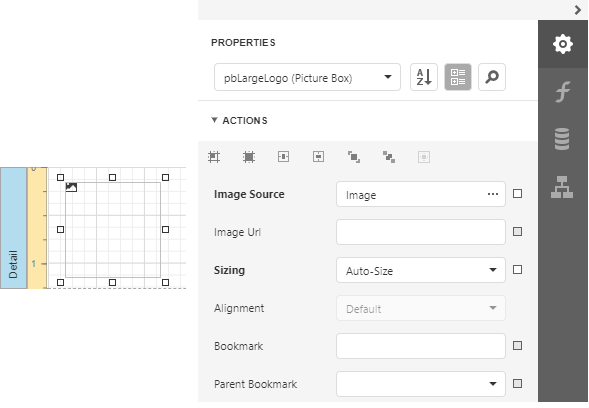Open Image Source ellipsis editor
589x408 pixels.
tap(493, 194)
